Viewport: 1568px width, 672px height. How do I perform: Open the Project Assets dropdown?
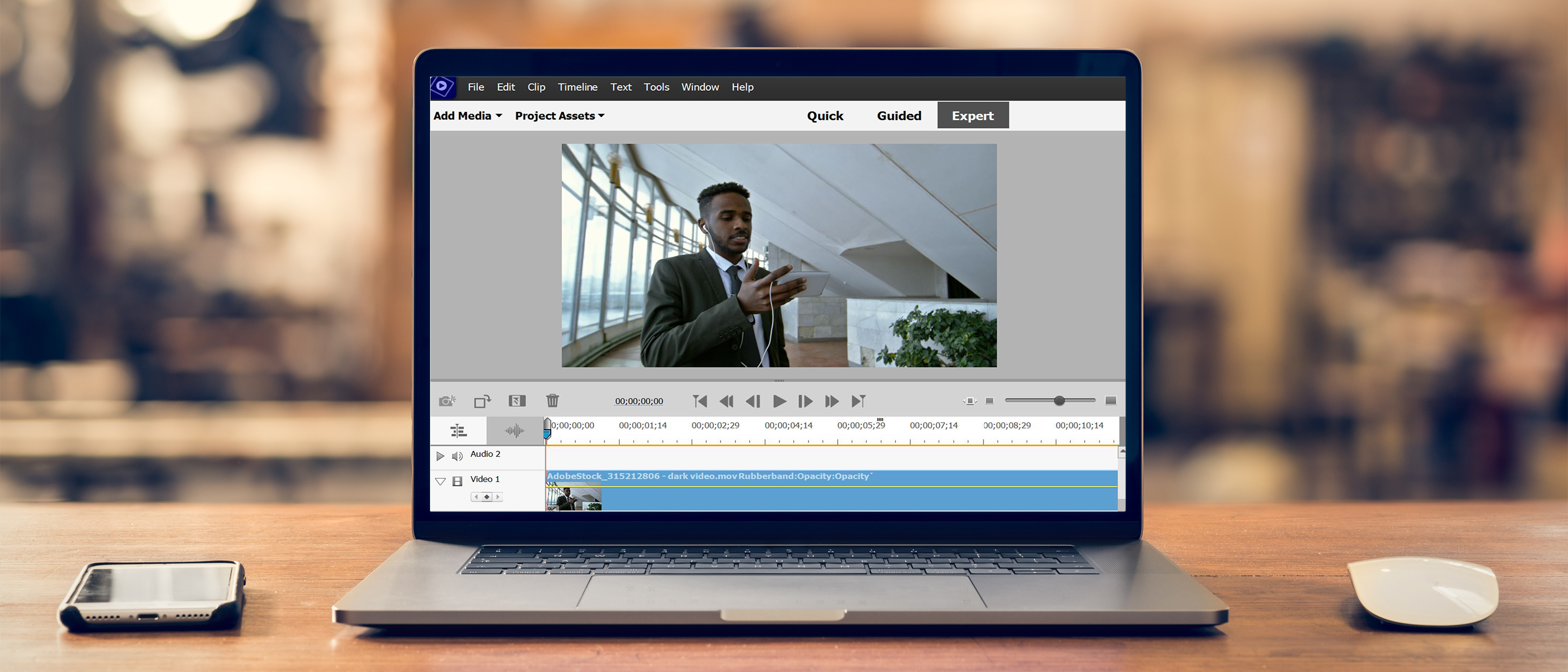point(557,115)
